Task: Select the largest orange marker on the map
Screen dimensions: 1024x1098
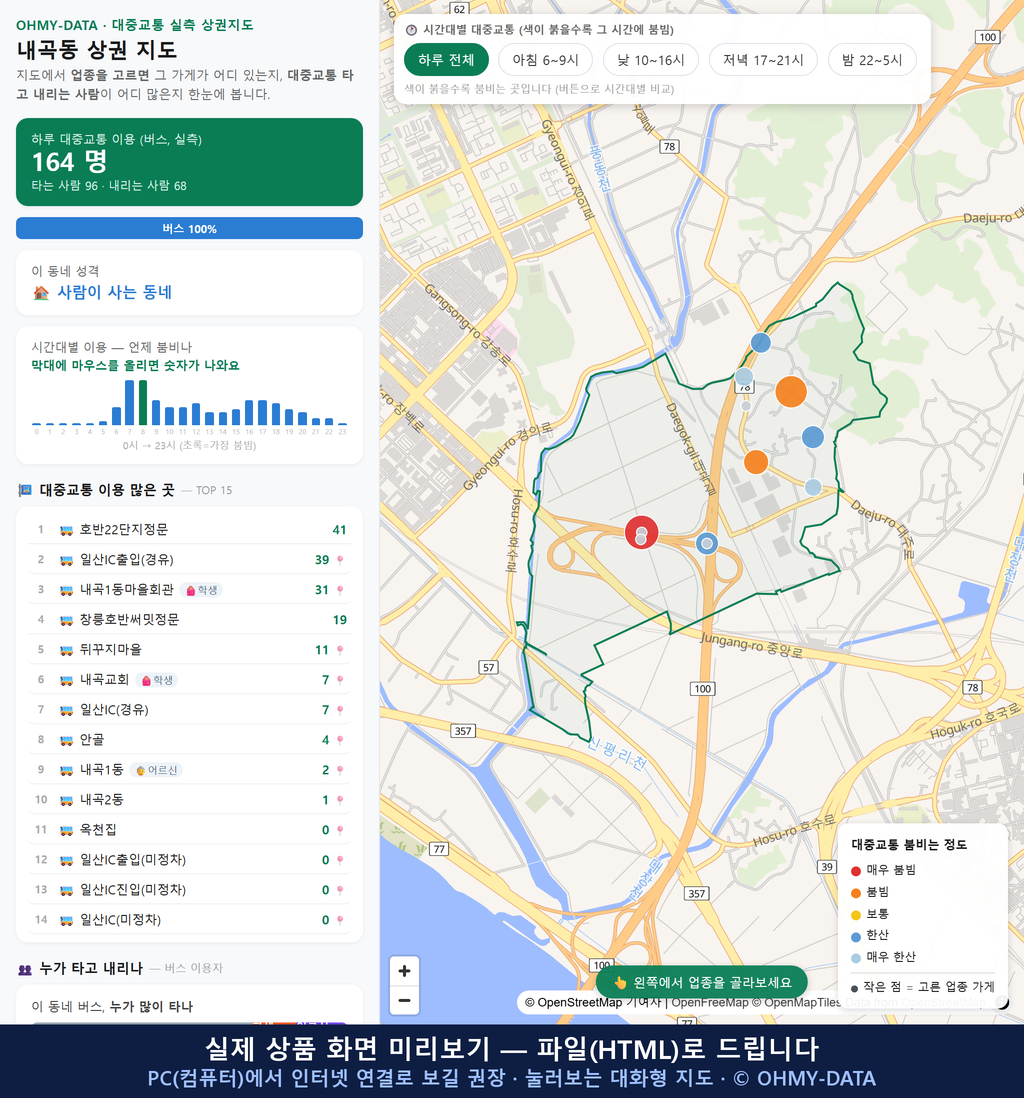Action: point(791,391)
